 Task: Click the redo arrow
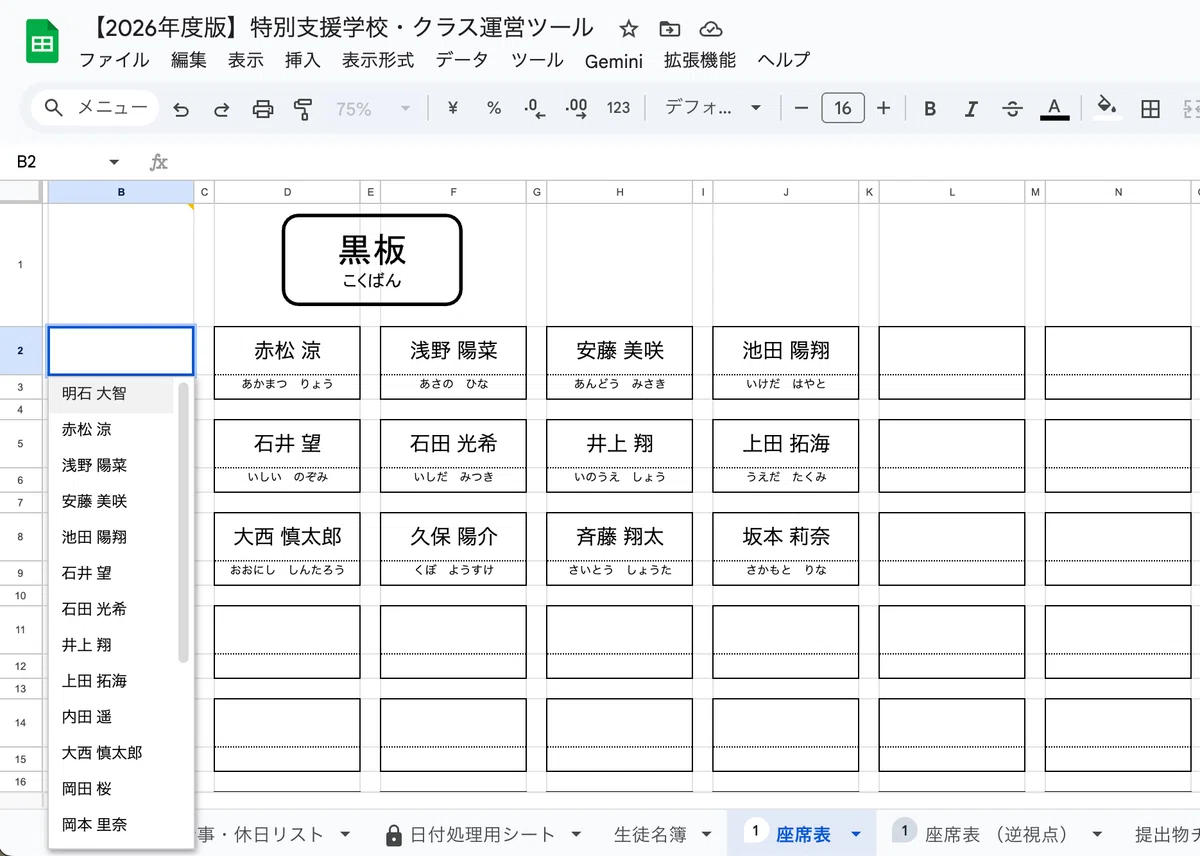click(x=222, y=109)
